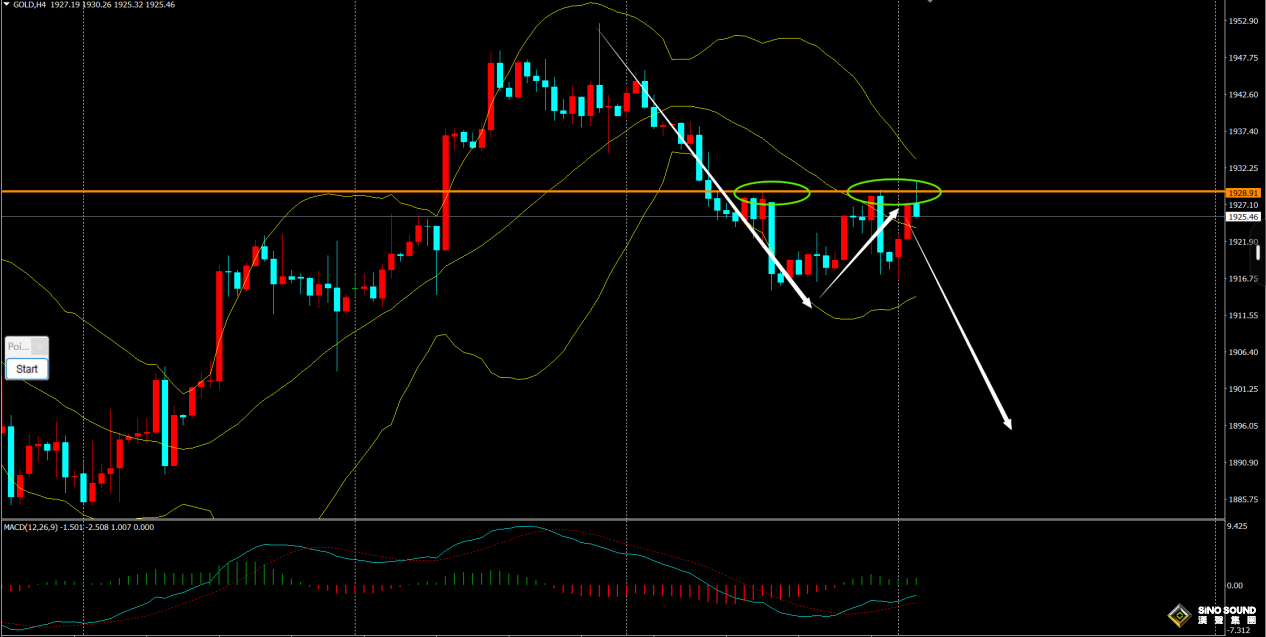This screenshot has width=1266, height=637.
Task: Select the right green ellipse on chart
Action: point(894,180)
